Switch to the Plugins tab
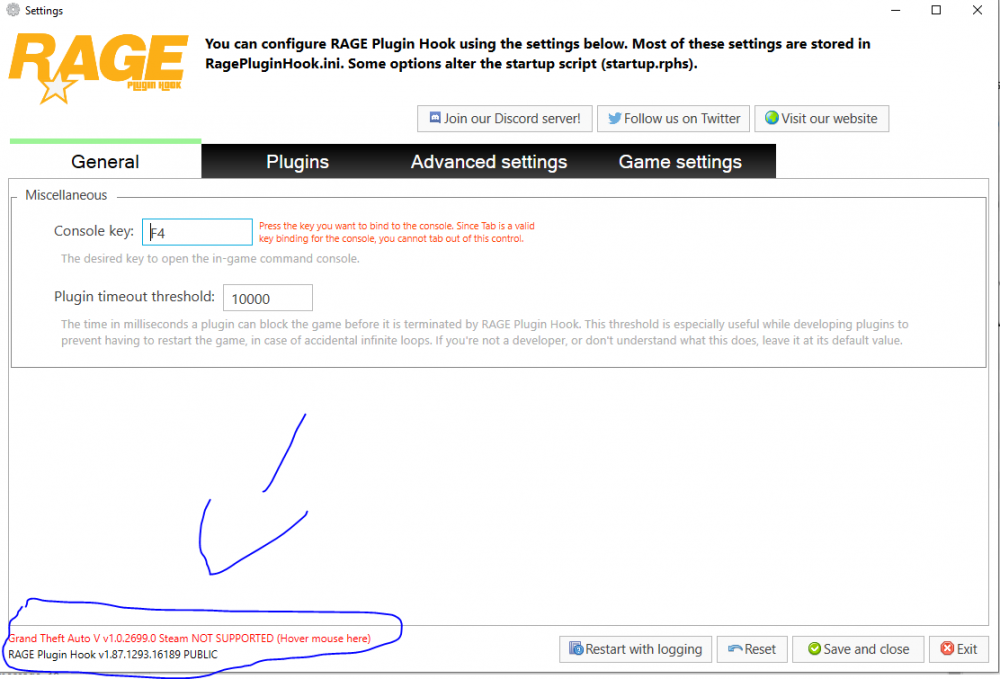 pyautogui.click(x=297, y=162)
